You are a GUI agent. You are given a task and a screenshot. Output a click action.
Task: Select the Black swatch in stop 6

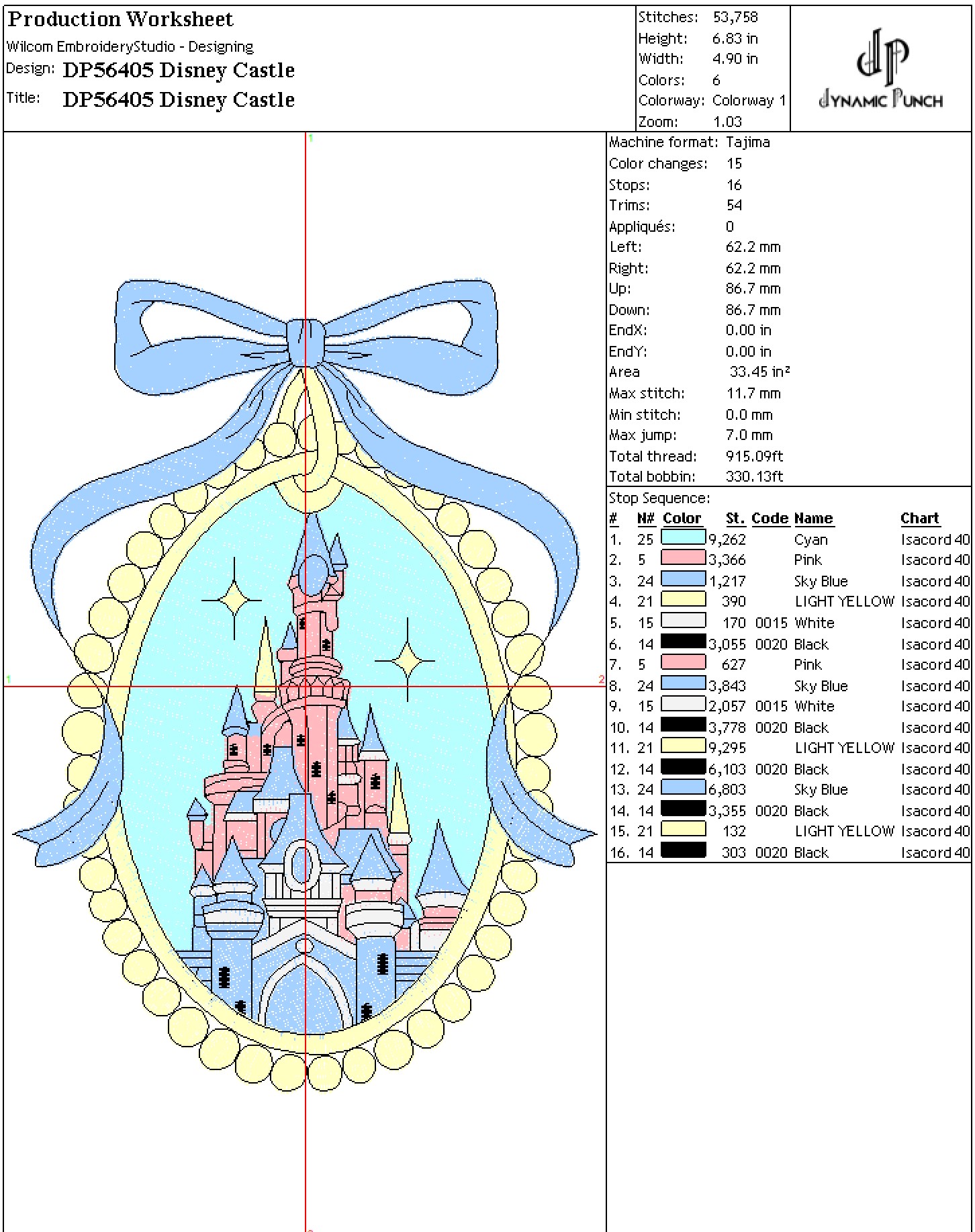tap(683, 642)
